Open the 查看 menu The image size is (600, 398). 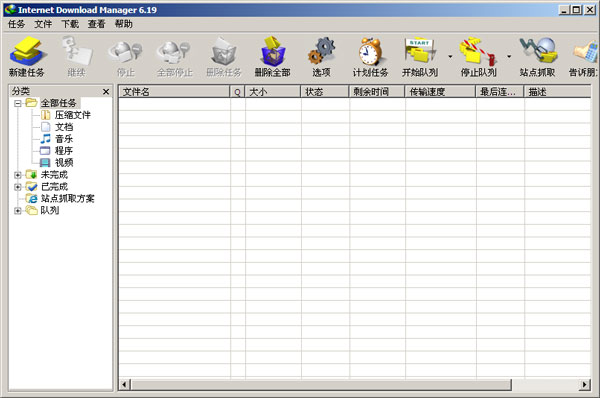pyautogui.click(x=96, y=24)
